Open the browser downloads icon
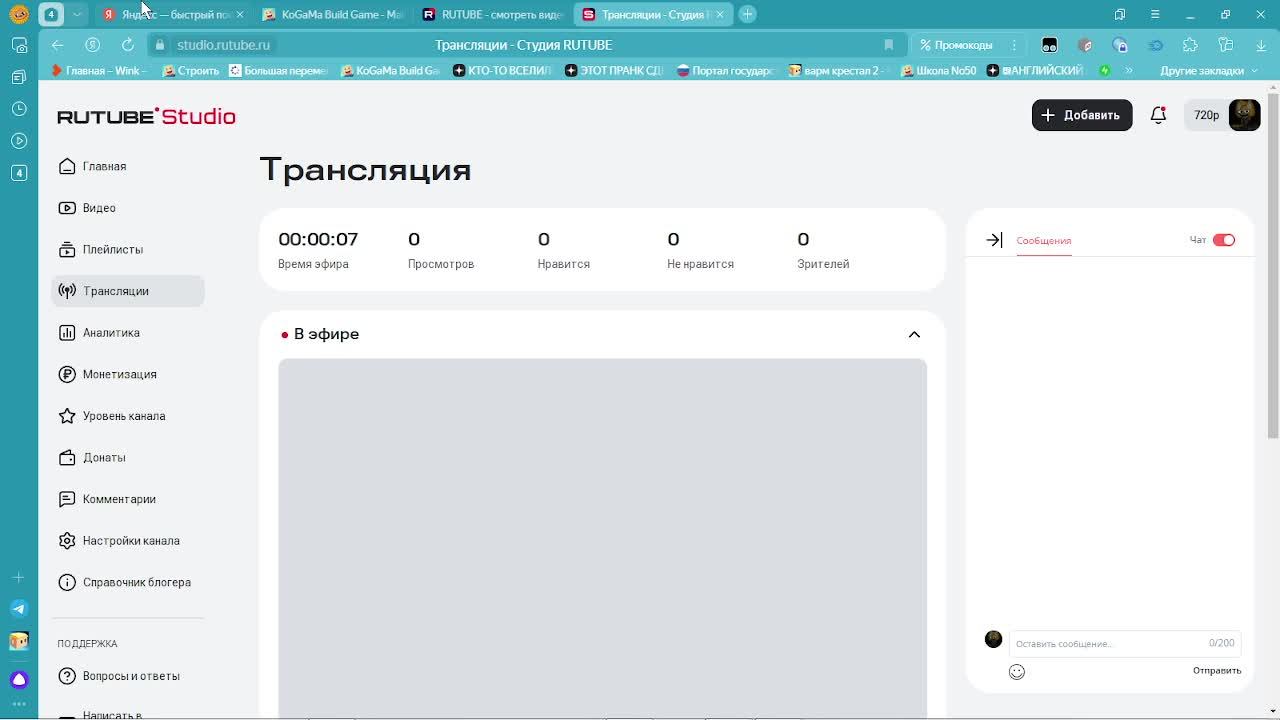 coord(1261,45)
